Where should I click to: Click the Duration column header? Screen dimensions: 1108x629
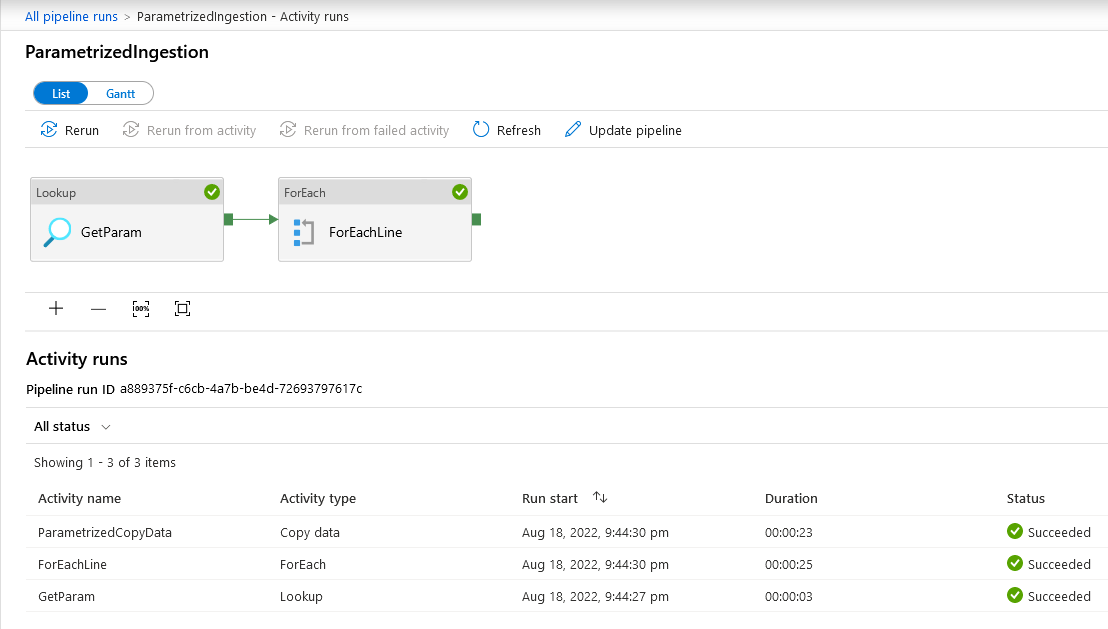791,498
